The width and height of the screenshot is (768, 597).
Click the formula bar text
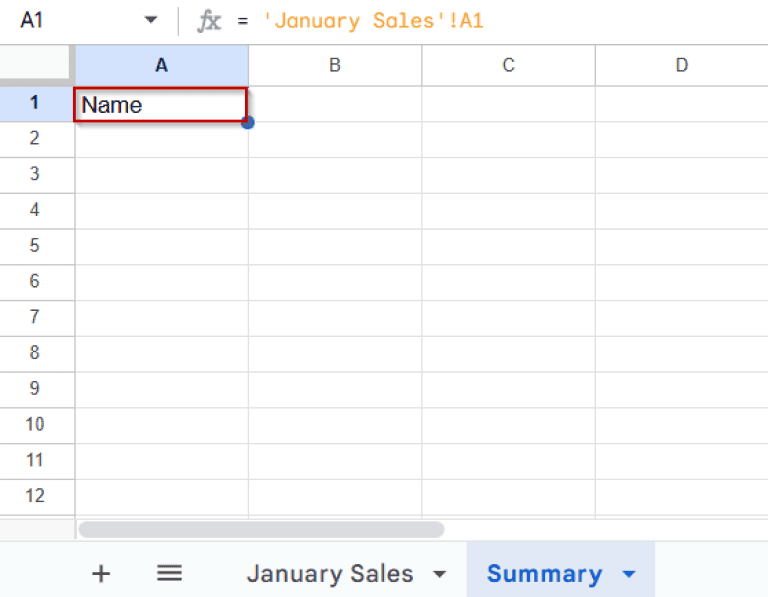(x=373, y=21)
